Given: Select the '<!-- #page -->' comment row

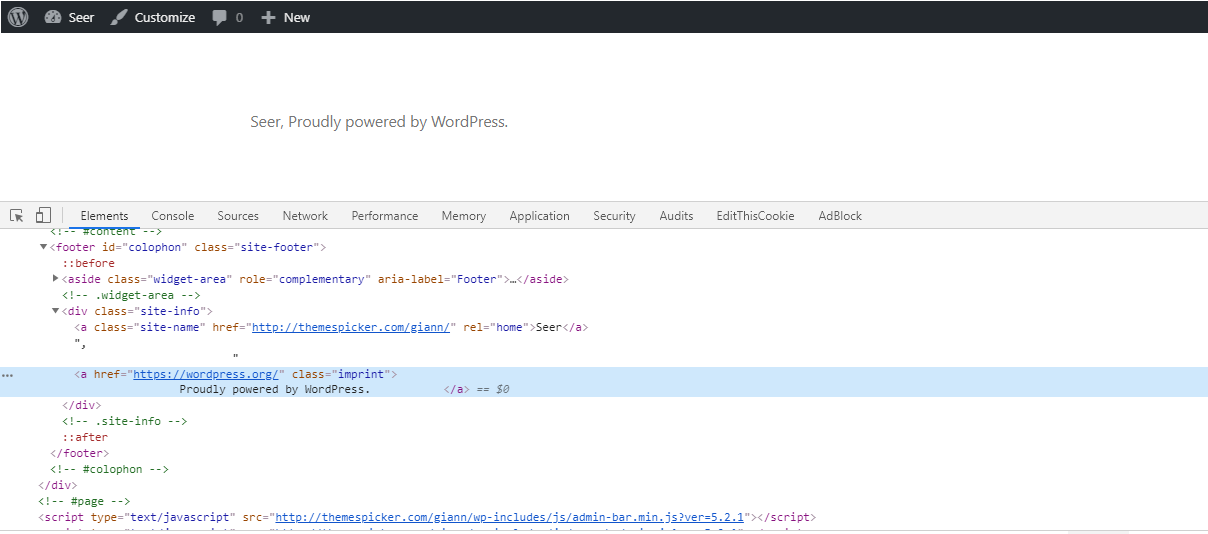Looking at the screenshot, I should 84,501.
